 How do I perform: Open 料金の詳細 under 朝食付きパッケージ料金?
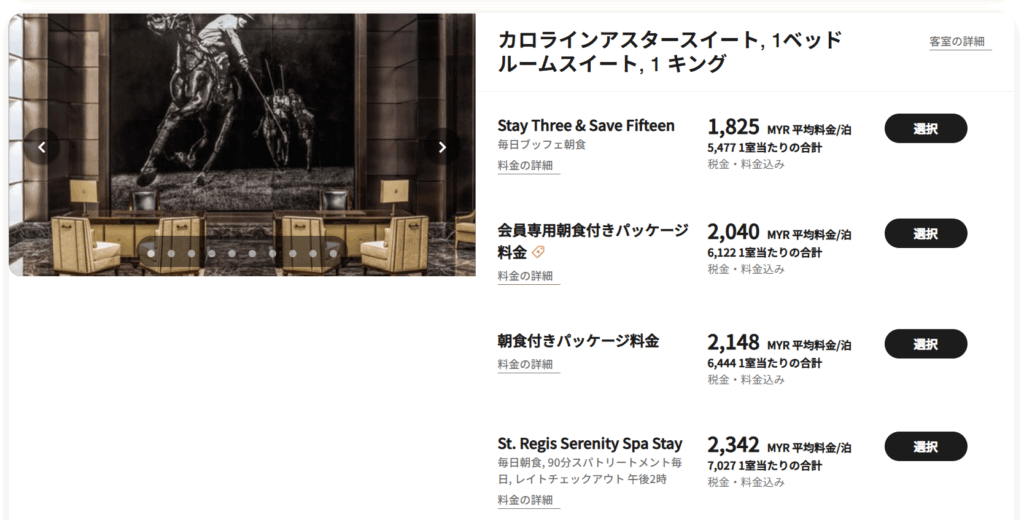(x=525, y=364)
